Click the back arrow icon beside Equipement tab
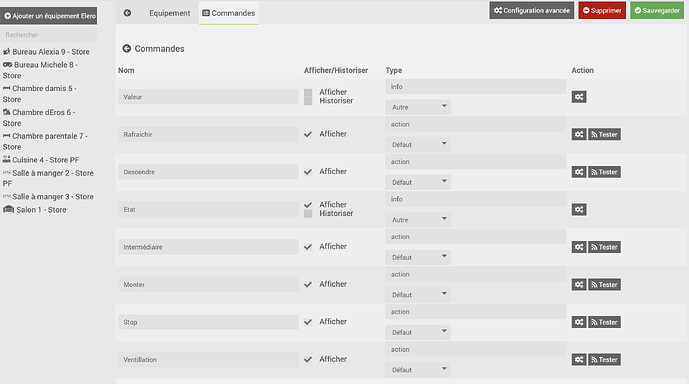The image size is (689, 384). pyautogui.click(x=127, y=13)
